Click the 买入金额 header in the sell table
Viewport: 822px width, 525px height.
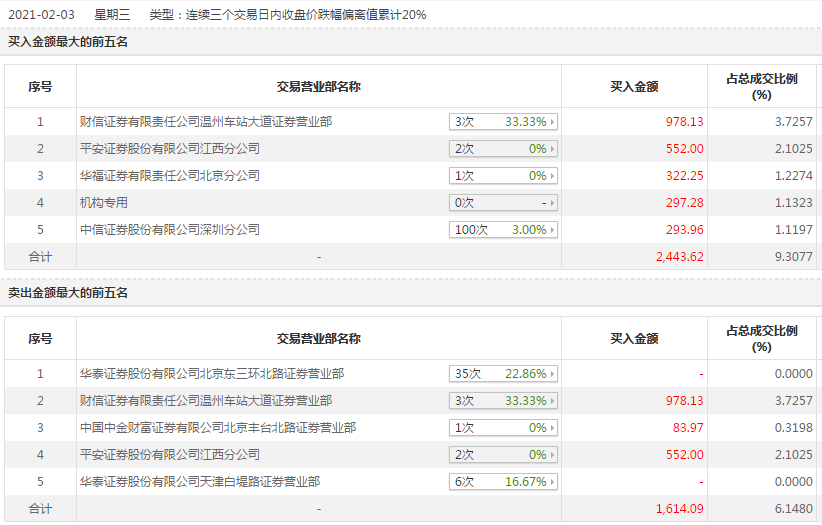tap(634, 339)
